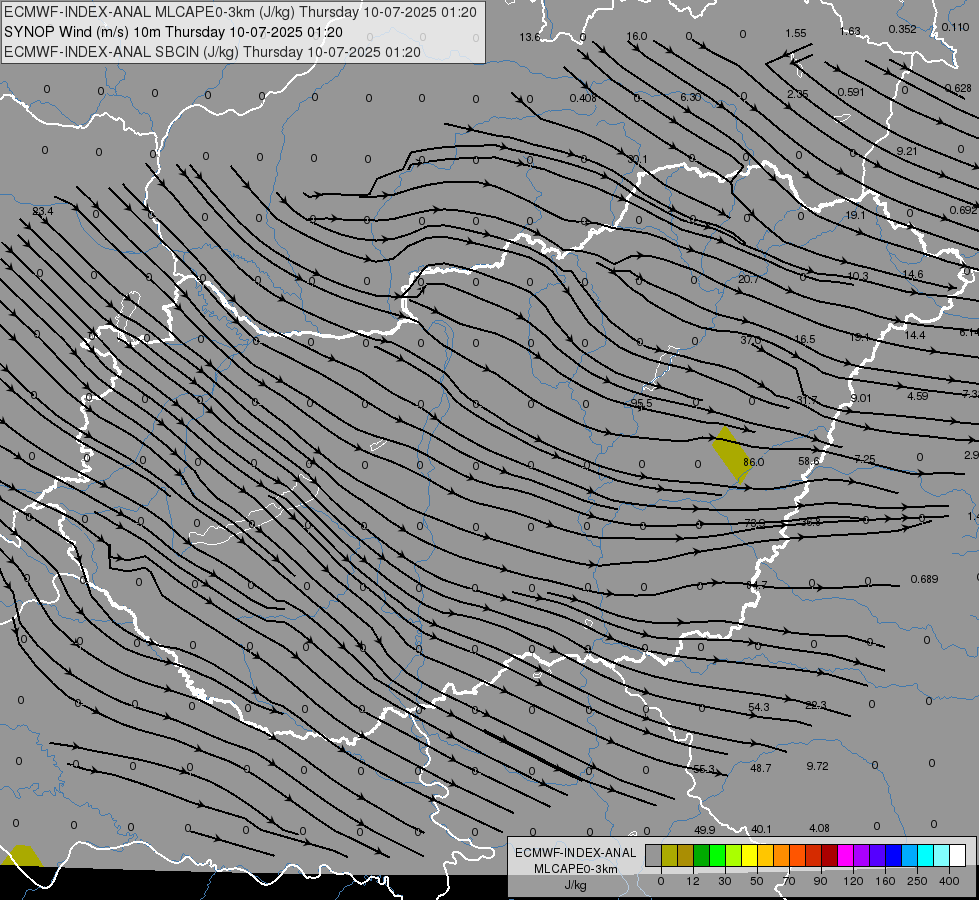Viewport: 979px width, 900px height.
Task: Click the legend tick label 12
Action: [x=693, y=881]
